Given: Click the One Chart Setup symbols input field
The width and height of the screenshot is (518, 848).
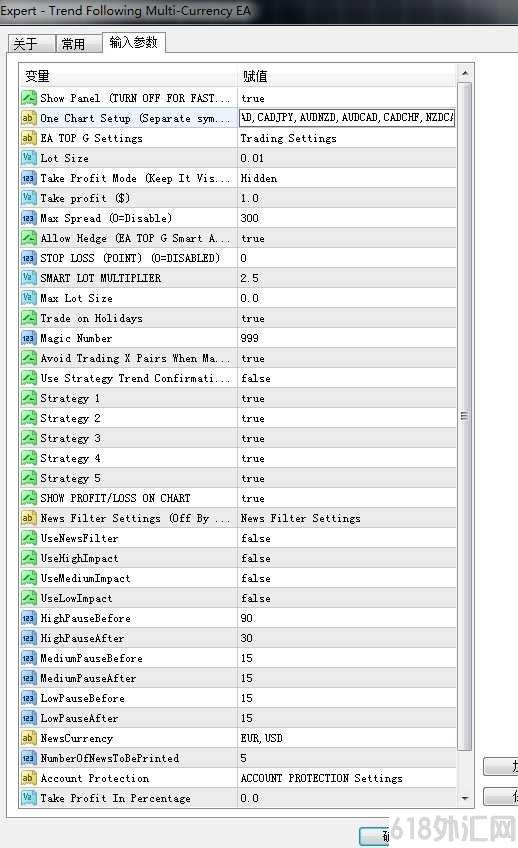Looking at the screenshot, I should [347, 117].
